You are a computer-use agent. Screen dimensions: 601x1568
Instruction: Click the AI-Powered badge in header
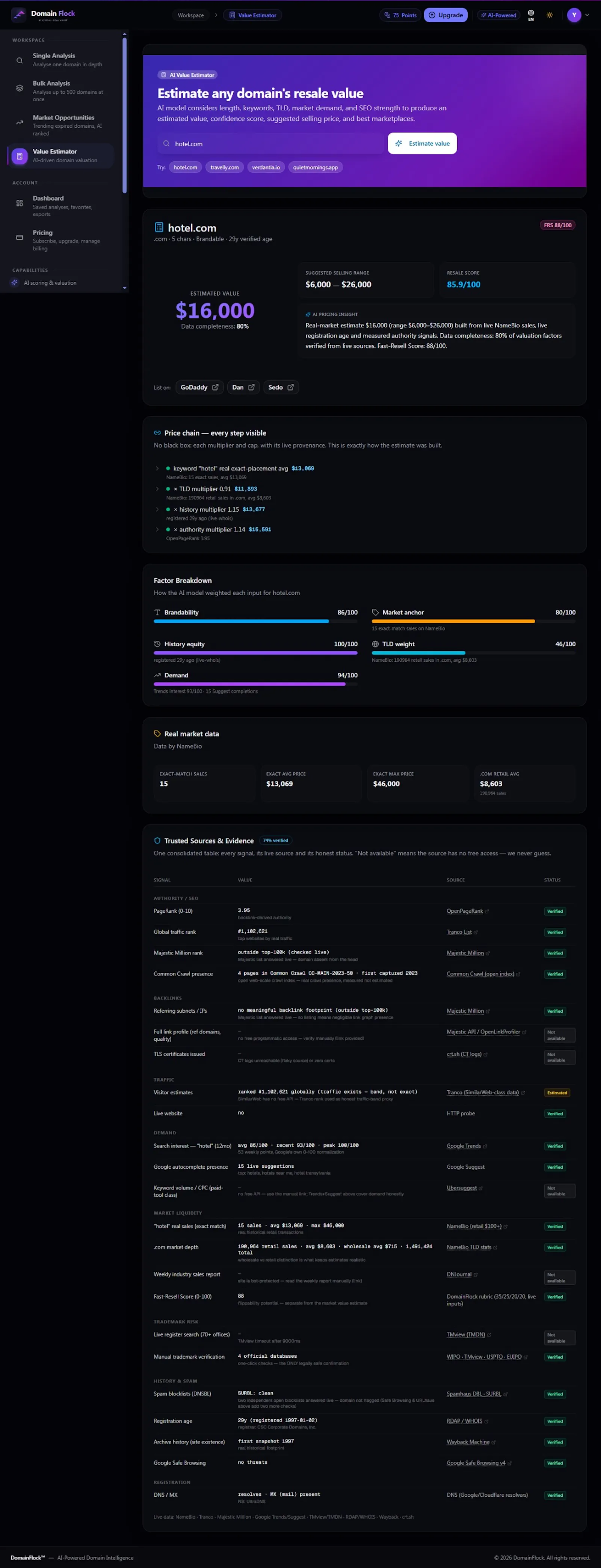[x=498, y=15]
